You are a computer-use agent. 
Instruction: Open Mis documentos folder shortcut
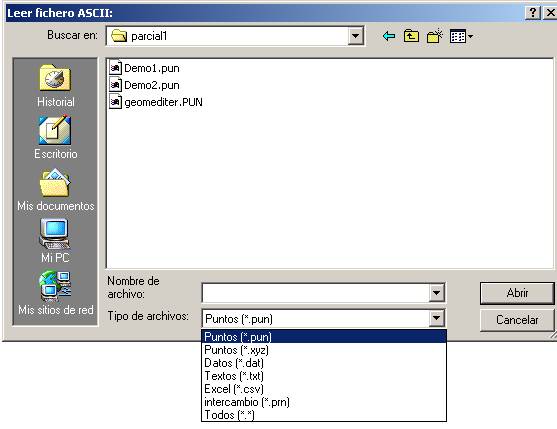pos(55,190)
